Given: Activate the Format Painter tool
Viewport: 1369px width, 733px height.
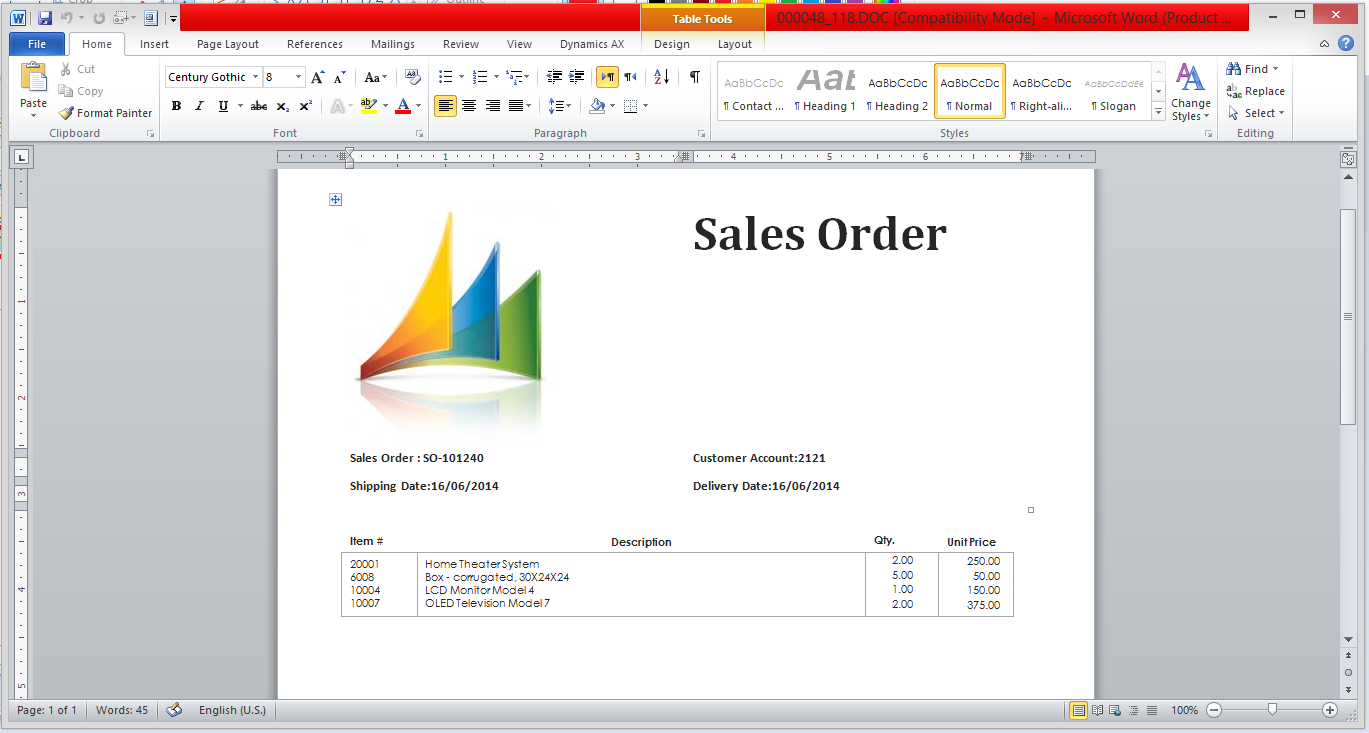Looking at the screenshot, I should [x=105, y=113].
